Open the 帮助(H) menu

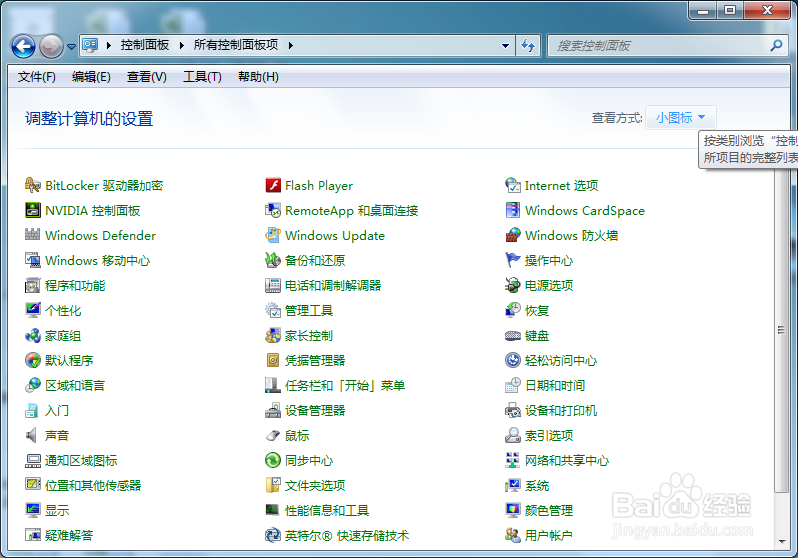pyautogui.click(x=258, y=77)
